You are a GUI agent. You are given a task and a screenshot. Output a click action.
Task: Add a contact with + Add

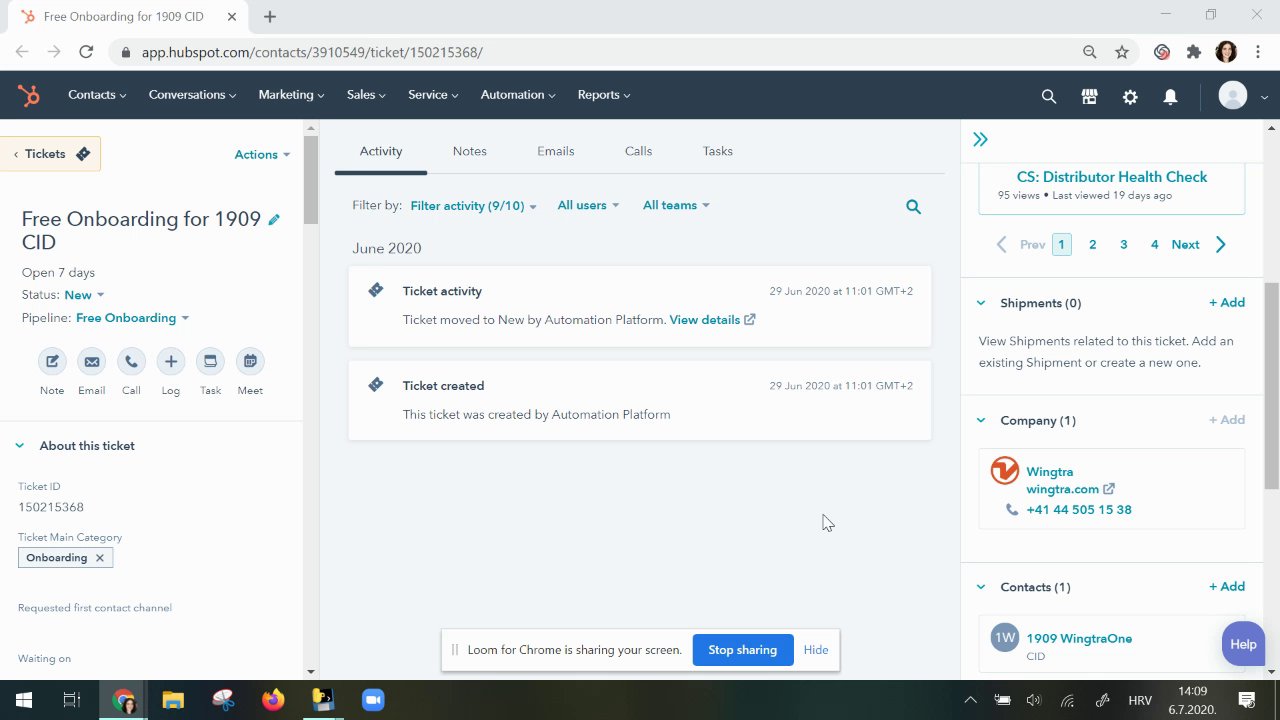point(1226,587)
